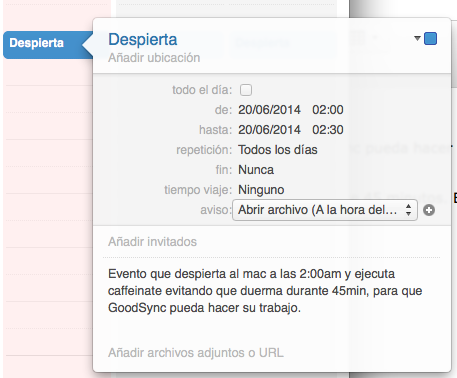Open the 'aviso' Abrir archivo dropdown
Screen dimensions: 457x378
(325, 210)
